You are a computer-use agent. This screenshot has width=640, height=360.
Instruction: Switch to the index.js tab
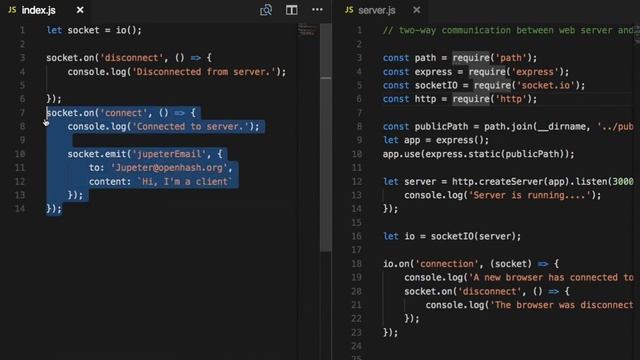[38, 10]
